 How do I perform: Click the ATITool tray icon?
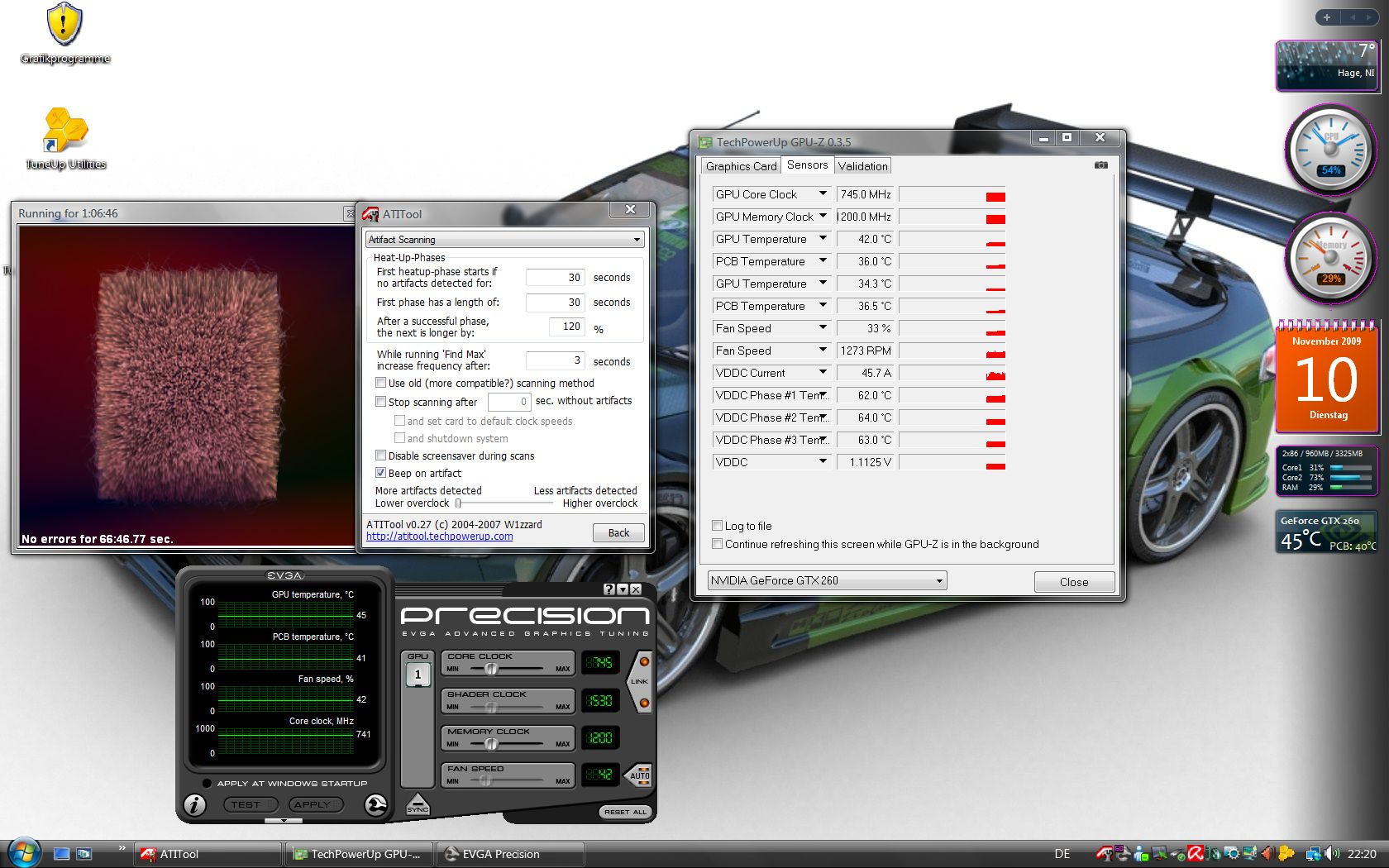coord(1104,854)
